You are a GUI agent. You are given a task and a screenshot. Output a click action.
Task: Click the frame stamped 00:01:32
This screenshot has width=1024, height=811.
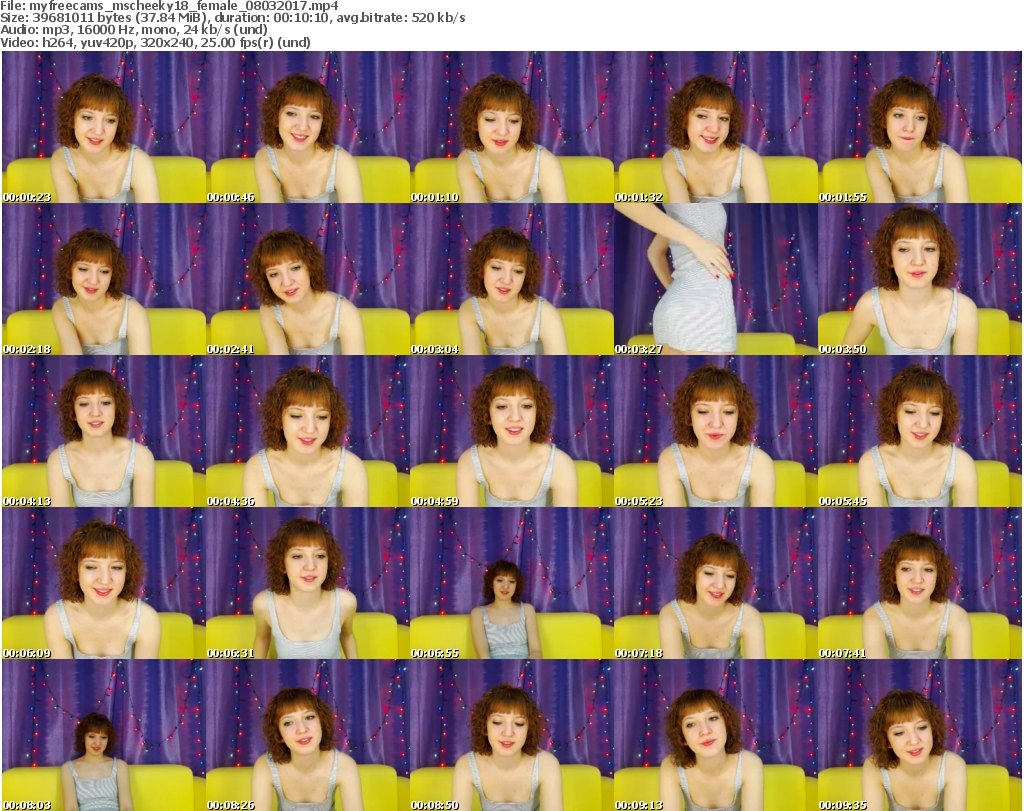[715, 127]
